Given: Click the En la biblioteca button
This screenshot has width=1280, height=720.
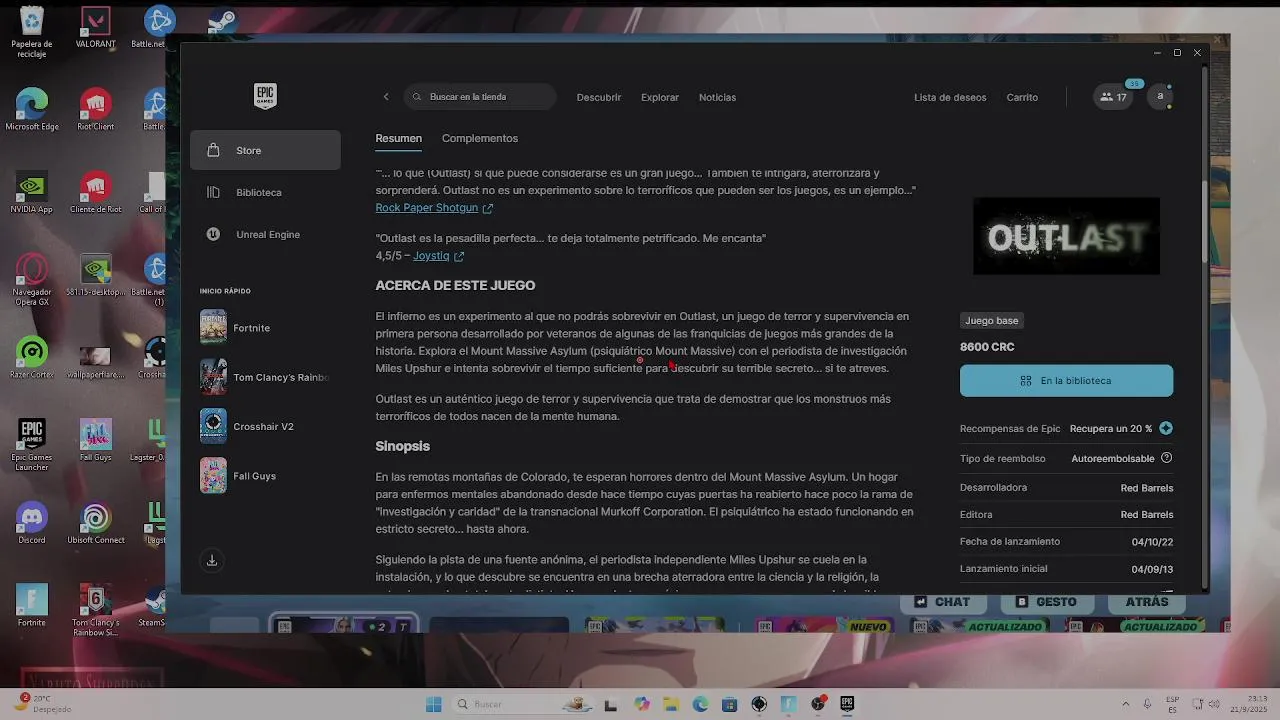Looking at the screenshot, I should 1066,381.
